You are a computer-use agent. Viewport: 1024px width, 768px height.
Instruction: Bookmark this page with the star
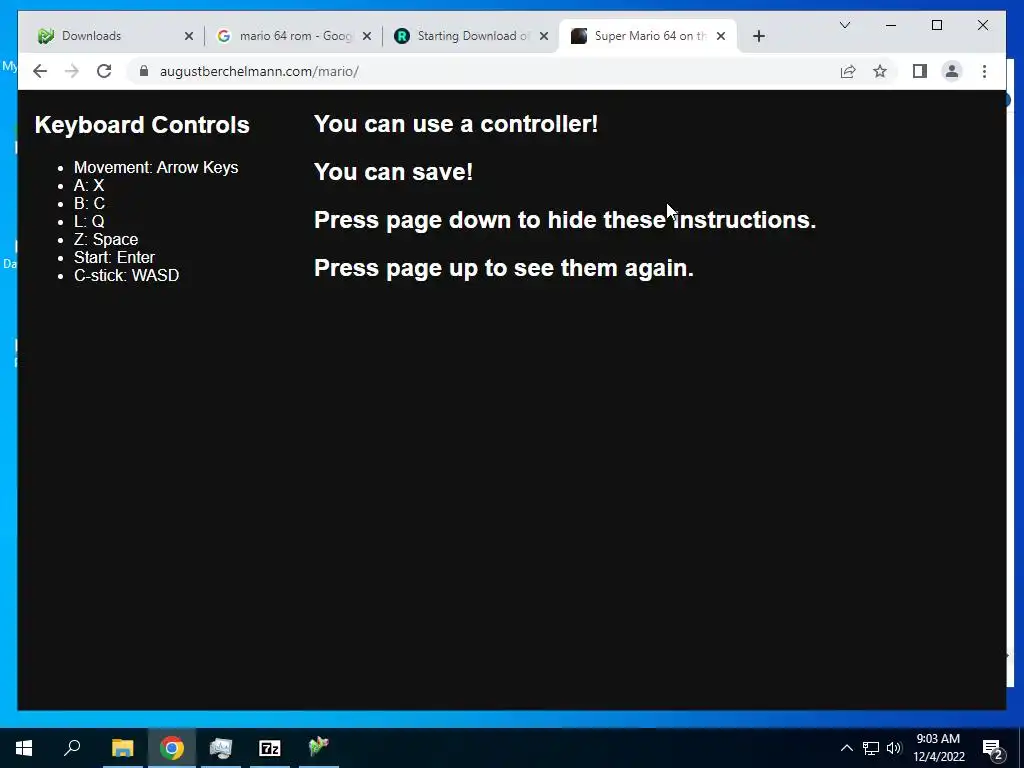880,71
